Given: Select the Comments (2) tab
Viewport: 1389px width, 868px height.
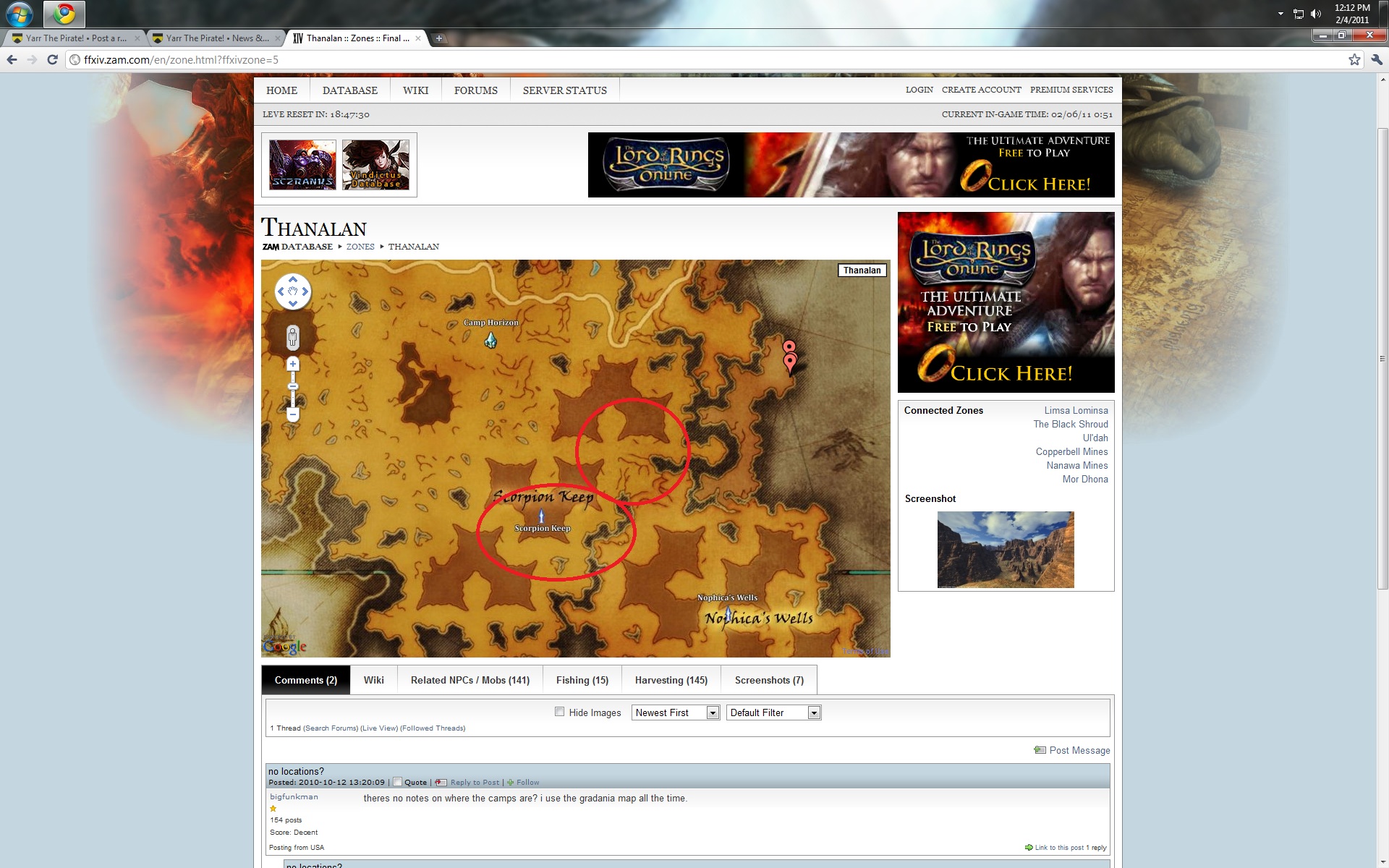Looking at the screenshot, I should click(x=306, y=680).
